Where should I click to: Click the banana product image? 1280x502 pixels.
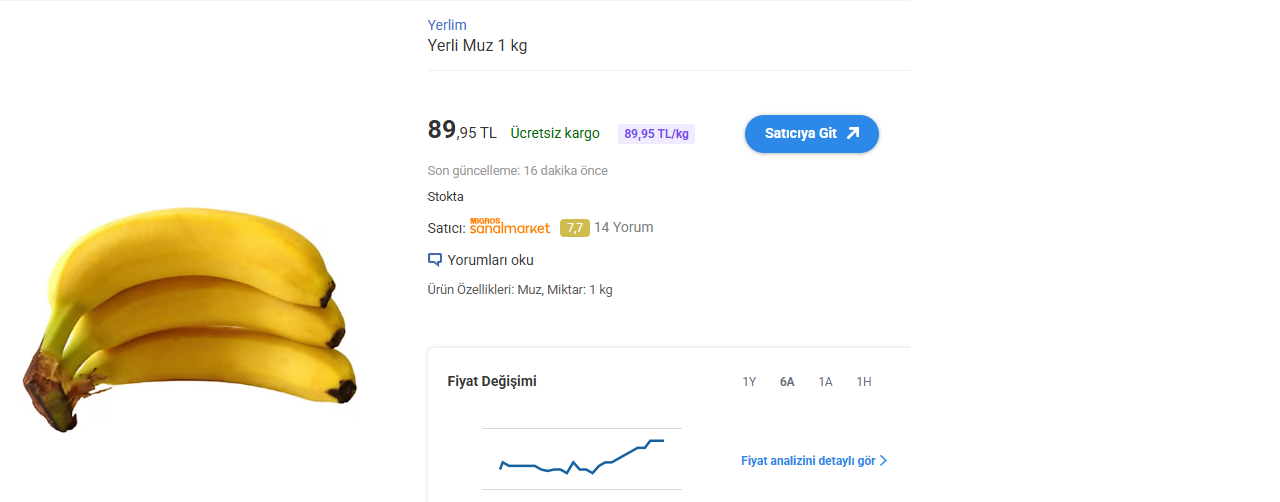[x=190, y=320]
